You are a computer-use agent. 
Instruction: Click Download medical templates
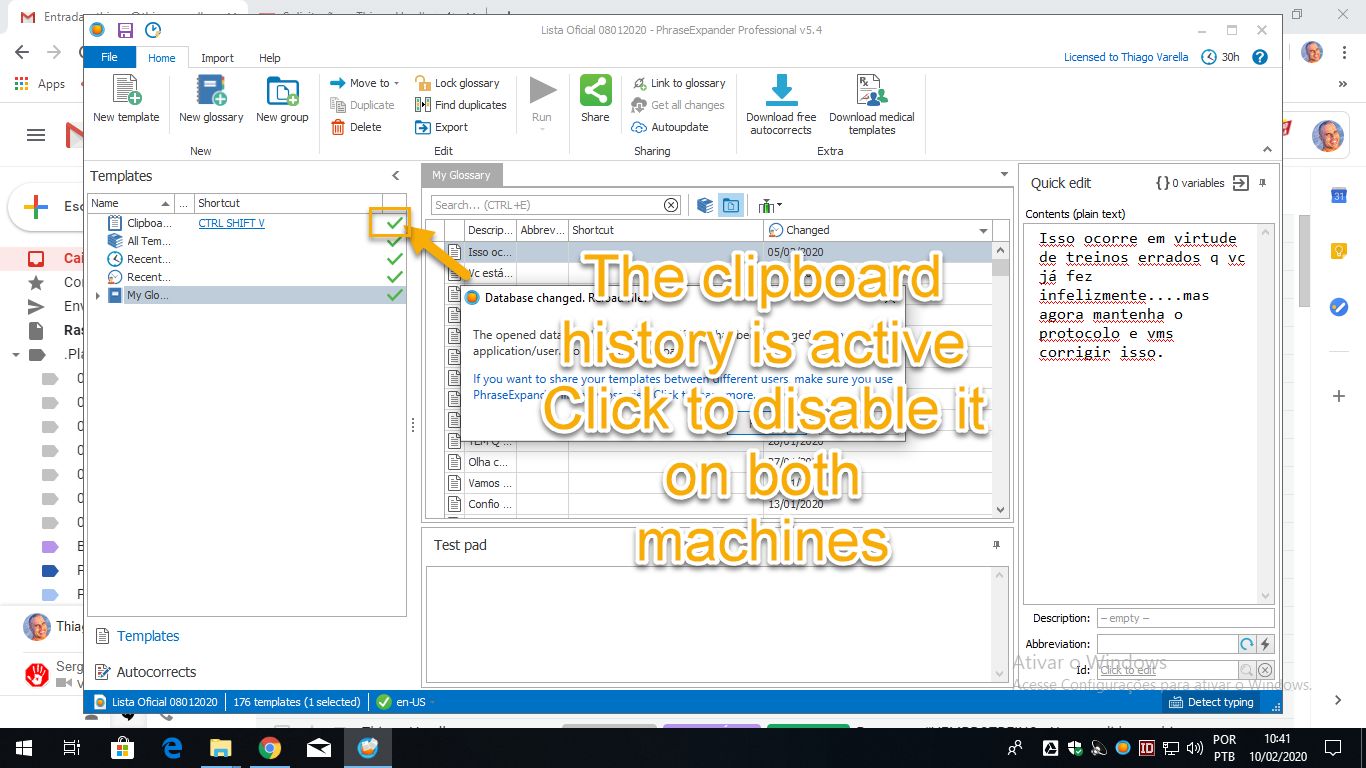tap(872, 104)
